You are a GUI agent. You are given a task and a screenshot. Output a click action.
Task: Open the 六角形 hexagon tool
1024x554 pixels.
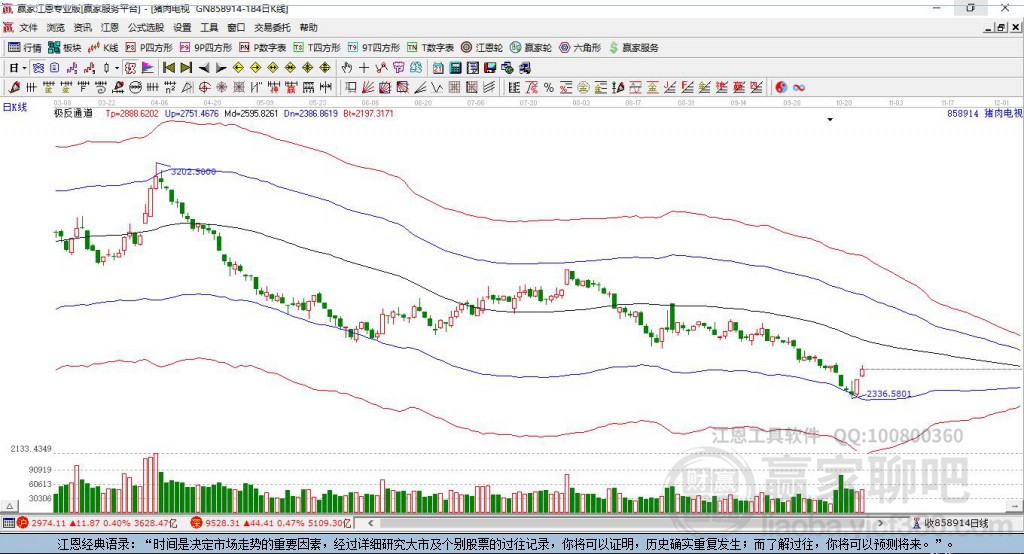point(580,48)
